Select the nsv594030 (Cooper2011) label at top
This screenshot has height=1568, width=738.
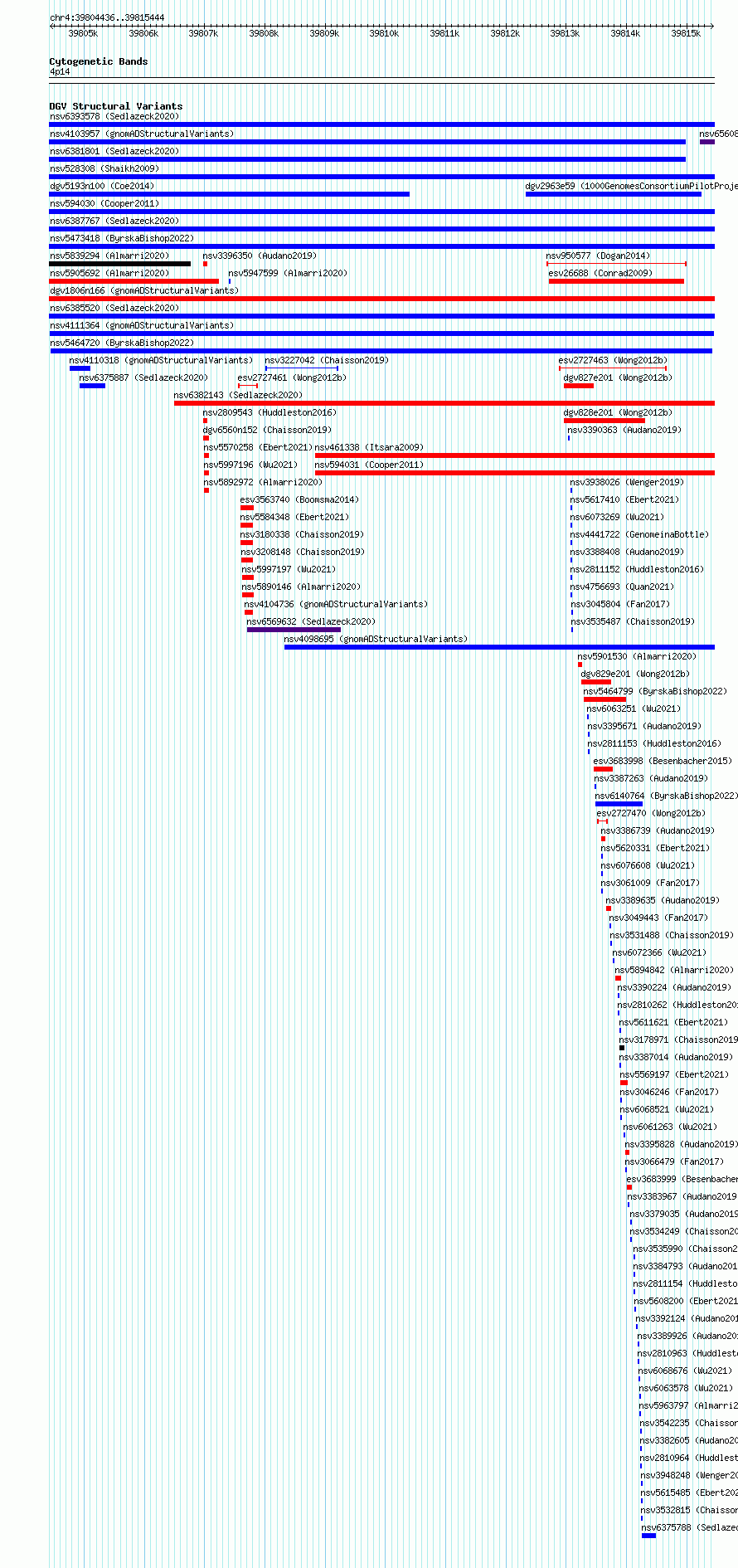[104, 203]
